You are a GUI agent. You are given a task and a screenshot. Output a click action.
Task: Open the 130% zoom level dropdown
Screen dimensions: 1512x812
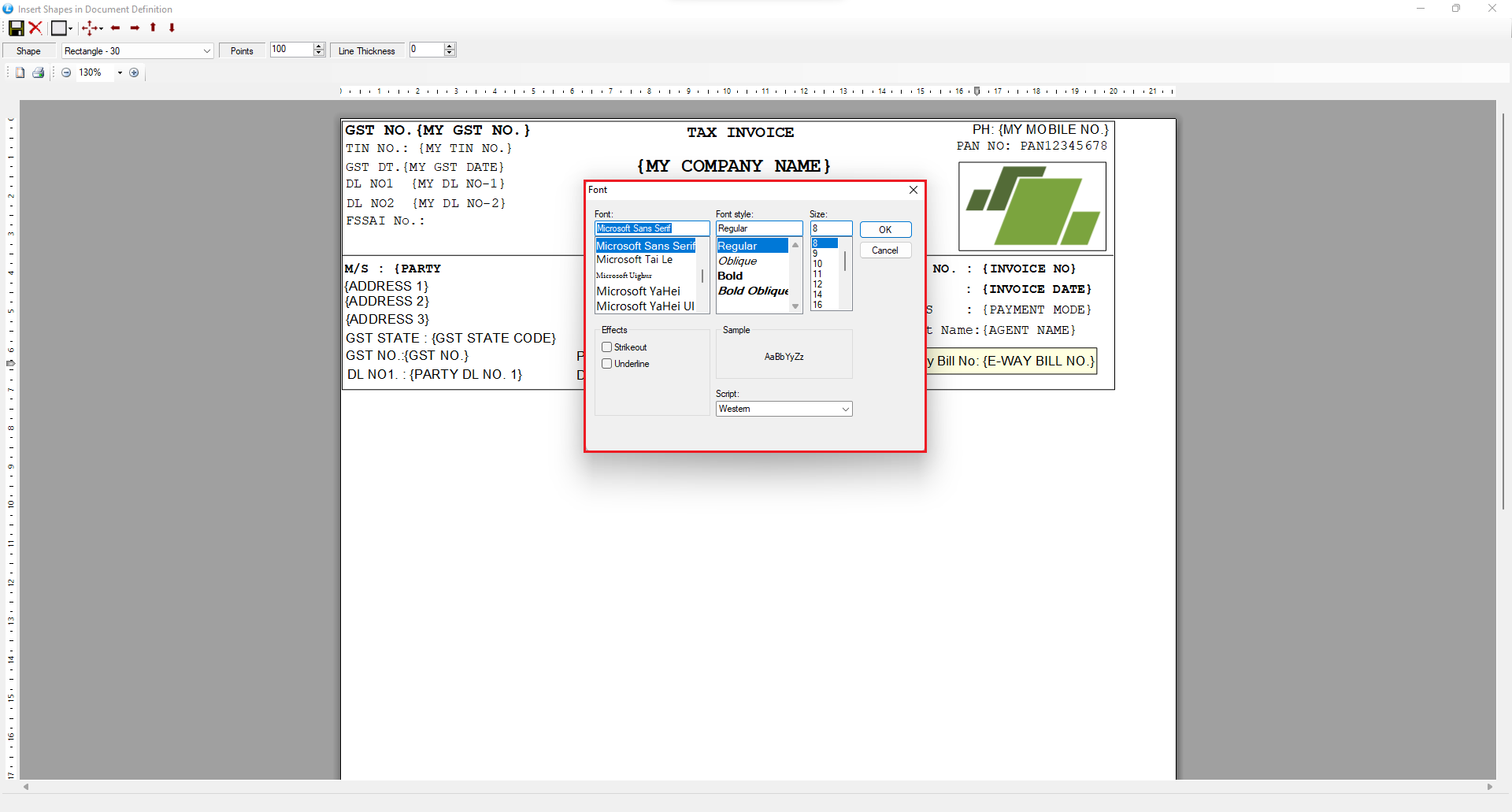click(x=120, y=72)
